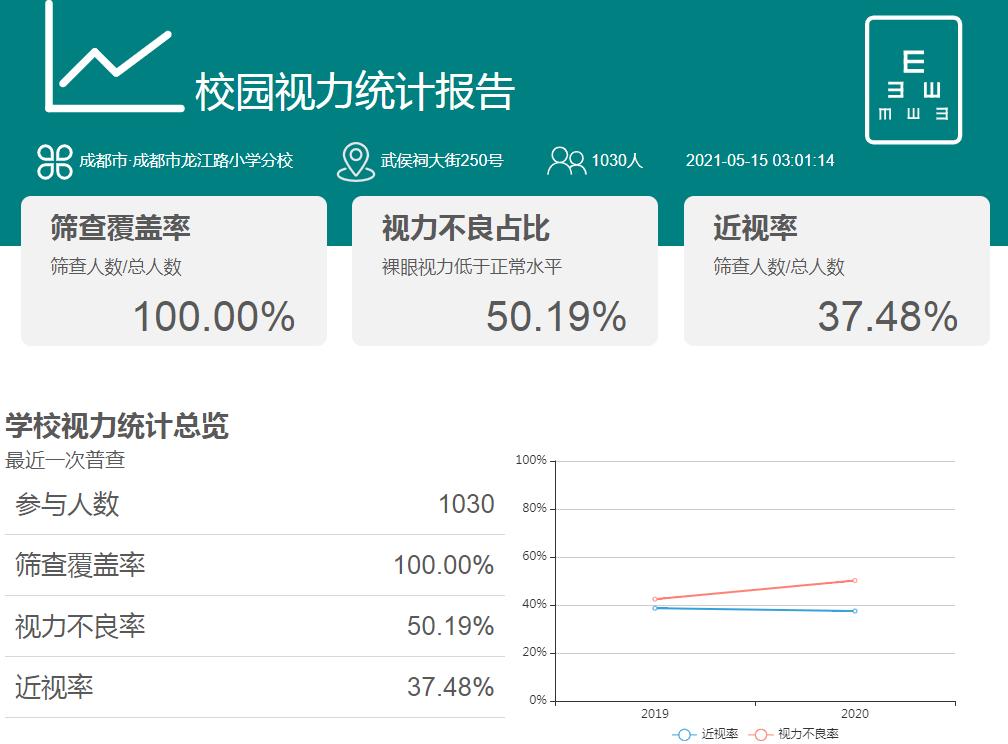Select the 参与人数 row showing 1030
This screenshot has height=744, width=1008.
tap(250, 504)
